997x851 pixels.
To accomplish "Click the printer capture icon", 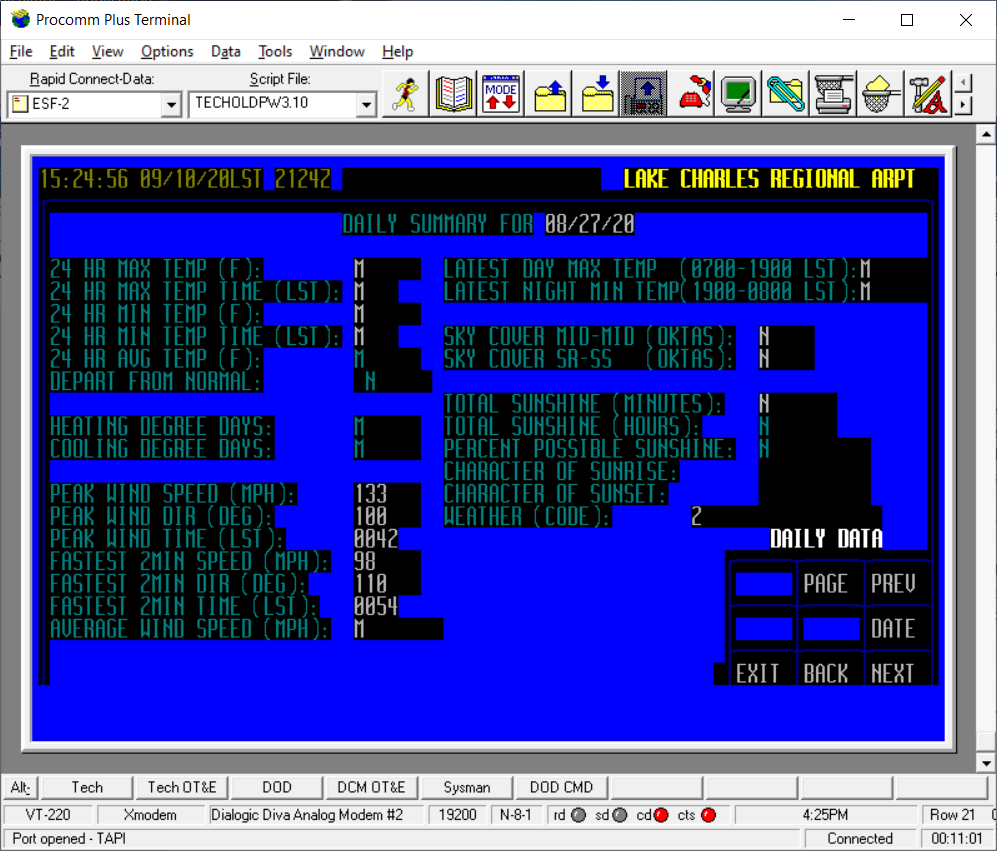I will pyautogui.click(x=832, y=94).
